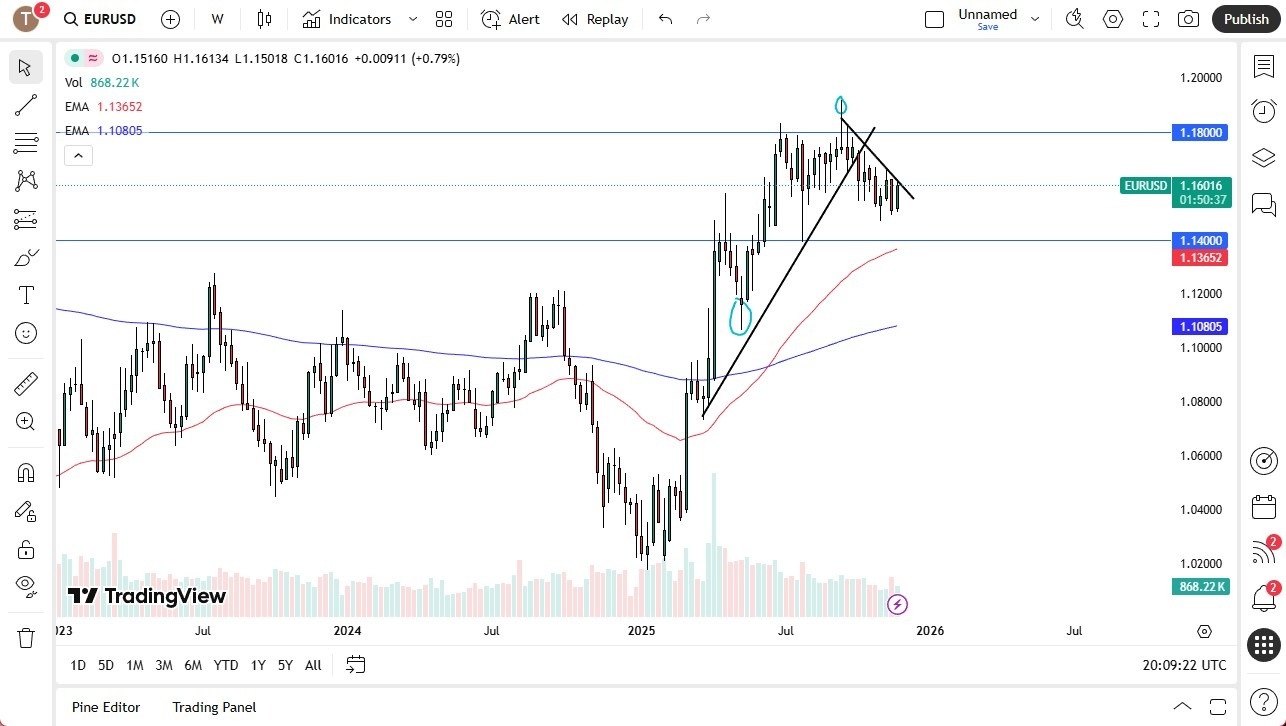Select the Text annotation tool

(x=26, y=294)
